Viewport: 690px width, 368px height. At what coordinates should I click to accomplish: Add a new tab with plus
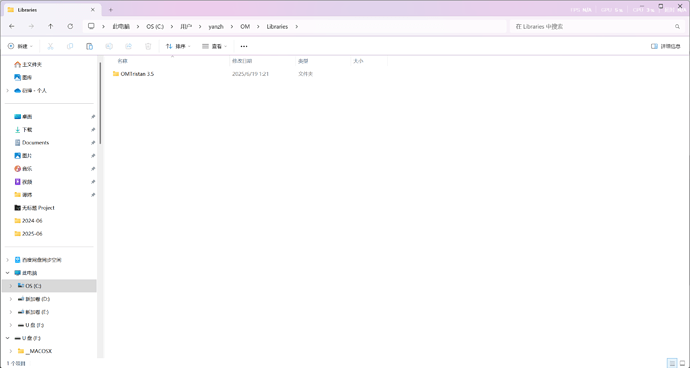pos(111,10)
